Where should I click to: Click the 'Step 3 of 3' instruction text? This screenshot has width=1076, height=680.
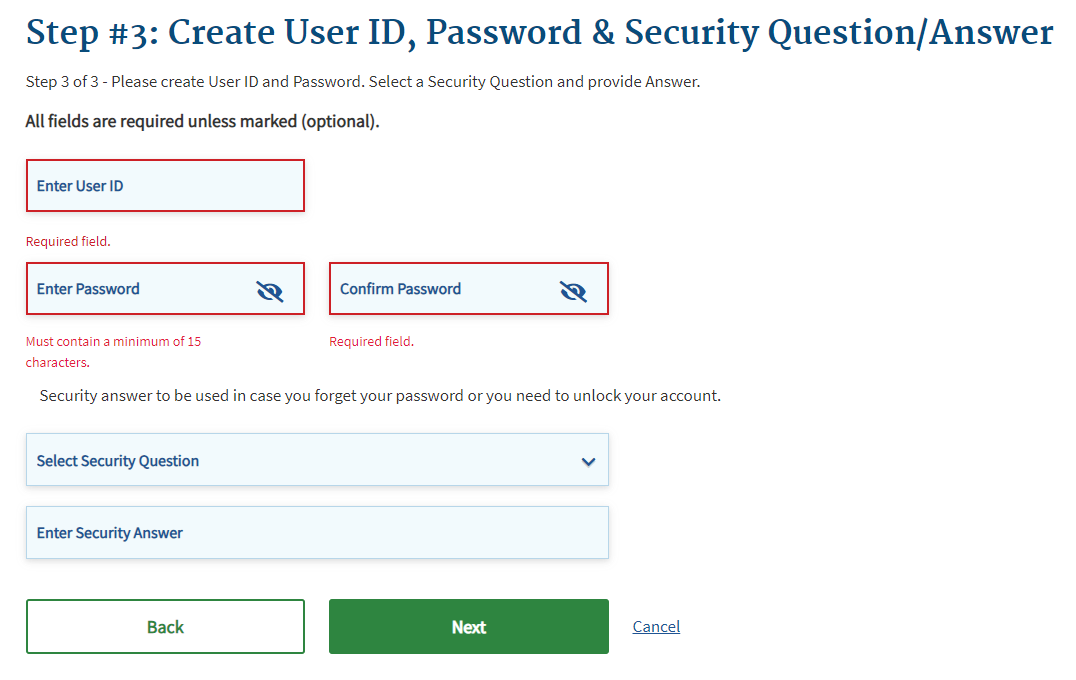coord(362,82)
